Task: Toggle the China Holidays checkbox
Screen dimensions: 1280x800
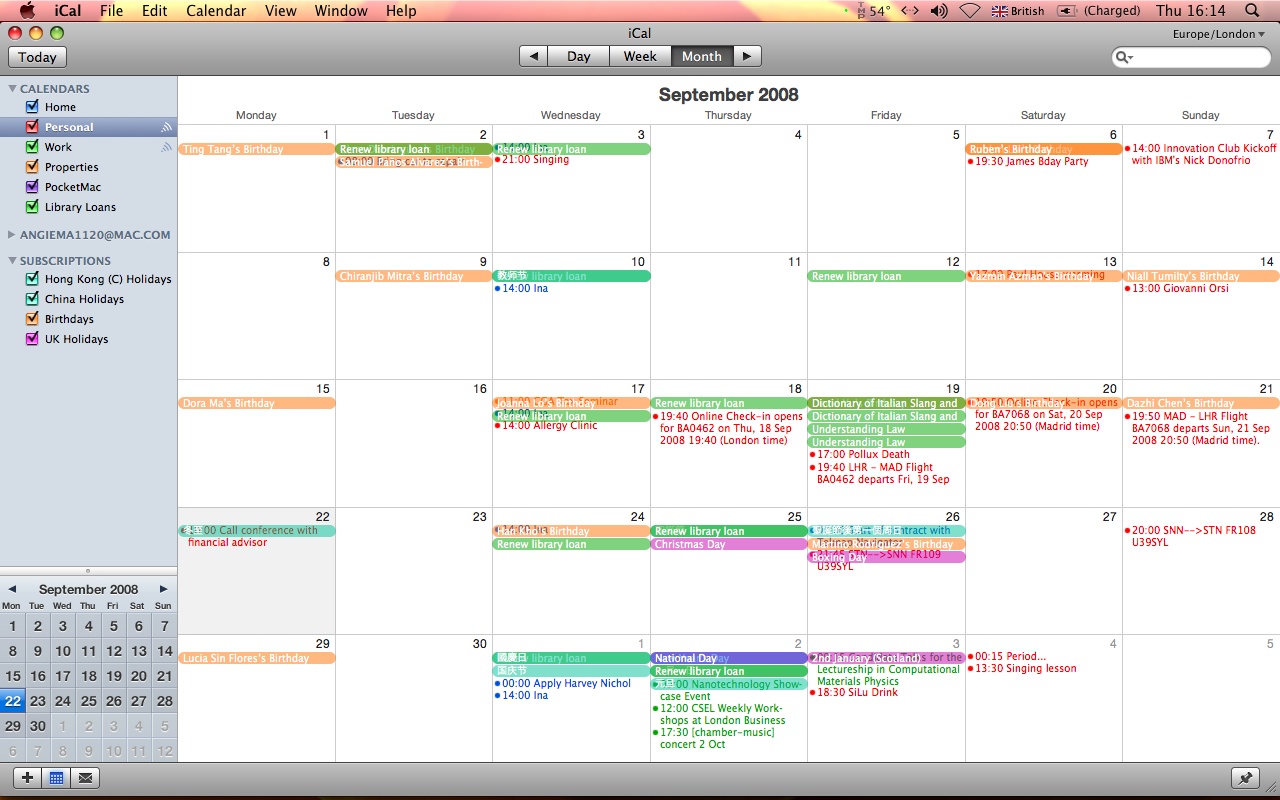Action: 32,299
